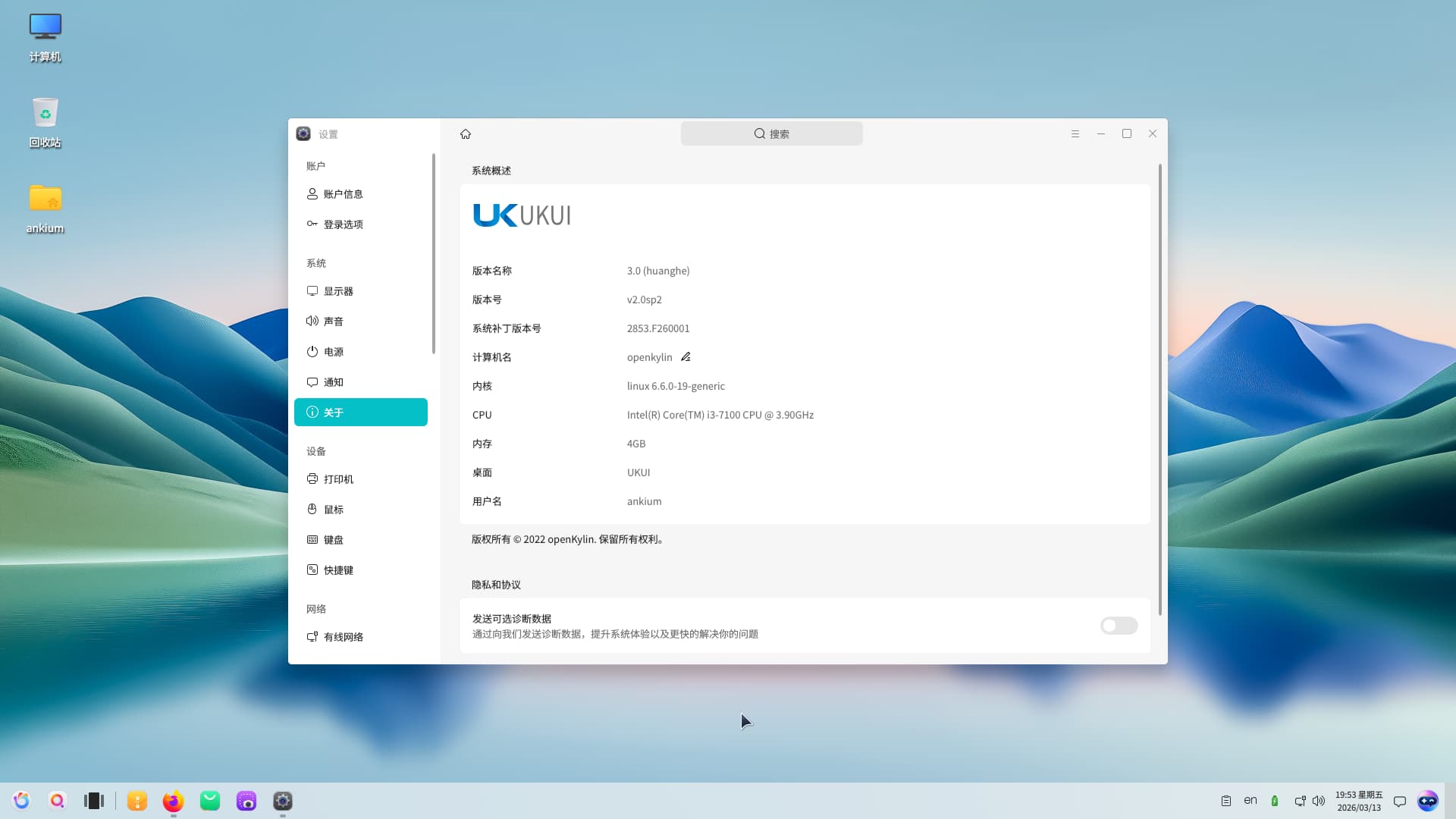Viewport: 1456px width, 819px height.
Task: Click the pencil icon to edit computer name
Action: click(x=686, y=357)
